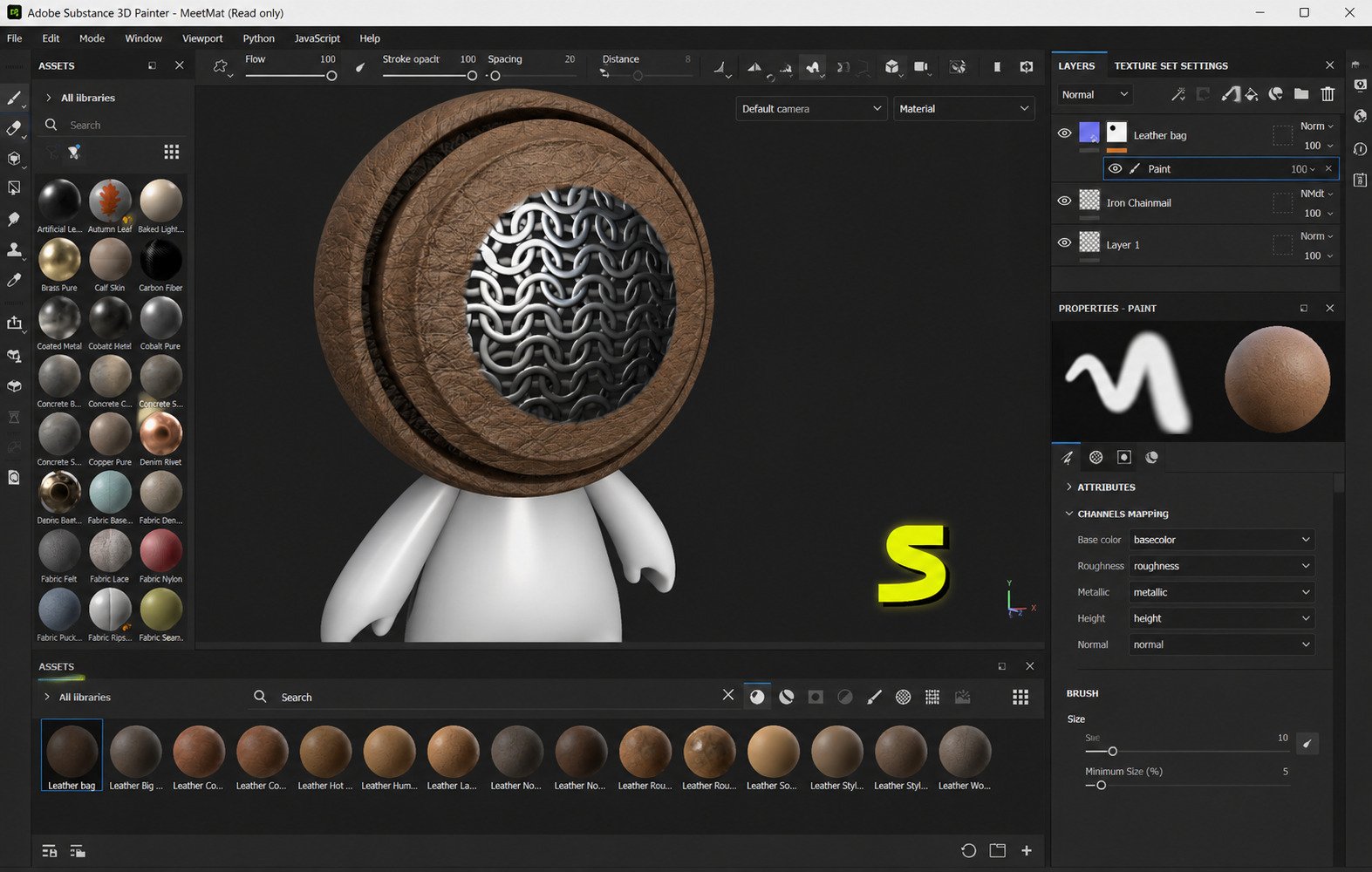Open camera settings icon in toolbar
The width and height of the screenshot is (1372, 872).
[921, 67]
